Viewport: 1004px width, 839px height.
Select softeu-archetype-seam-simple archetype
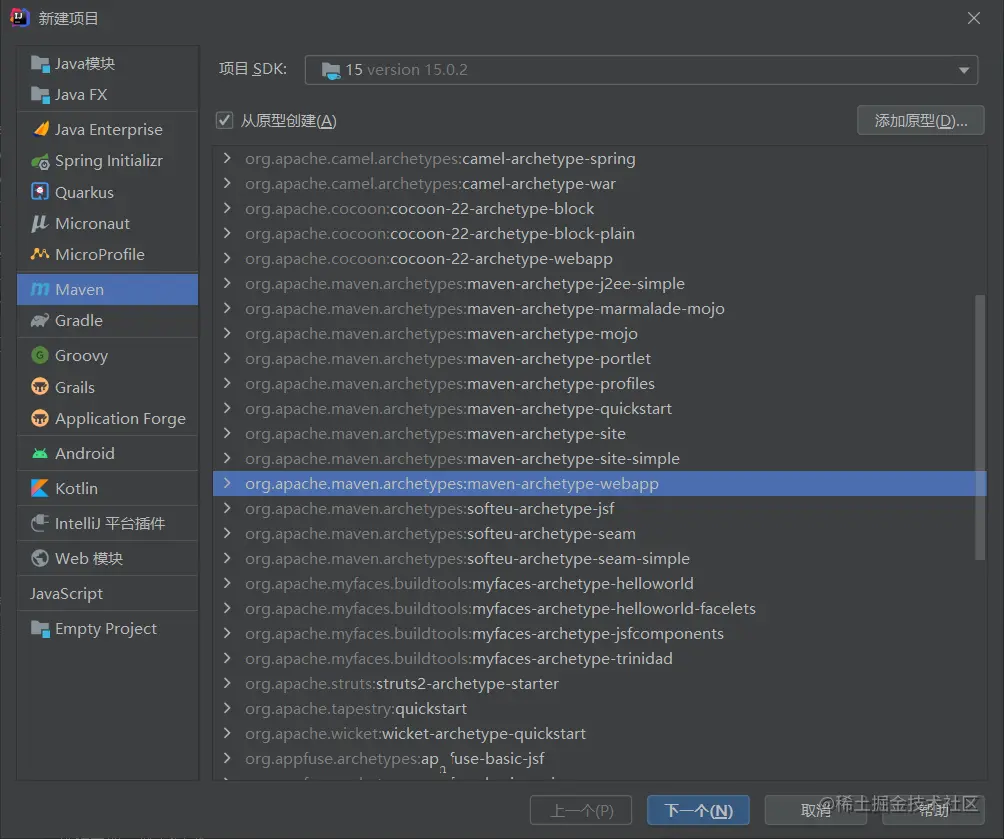click(x=599, y=558)
